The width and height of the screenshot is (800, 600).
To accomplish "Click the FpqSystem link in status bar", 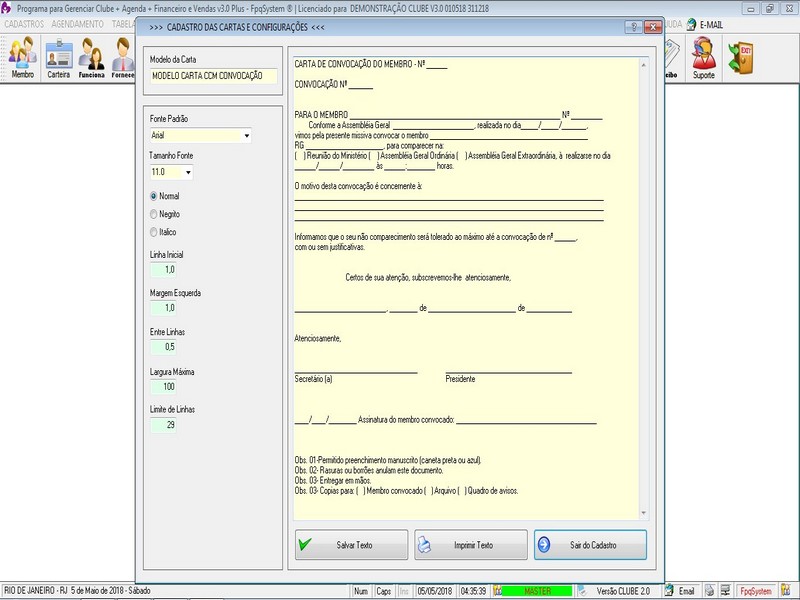I will [756, 591].
